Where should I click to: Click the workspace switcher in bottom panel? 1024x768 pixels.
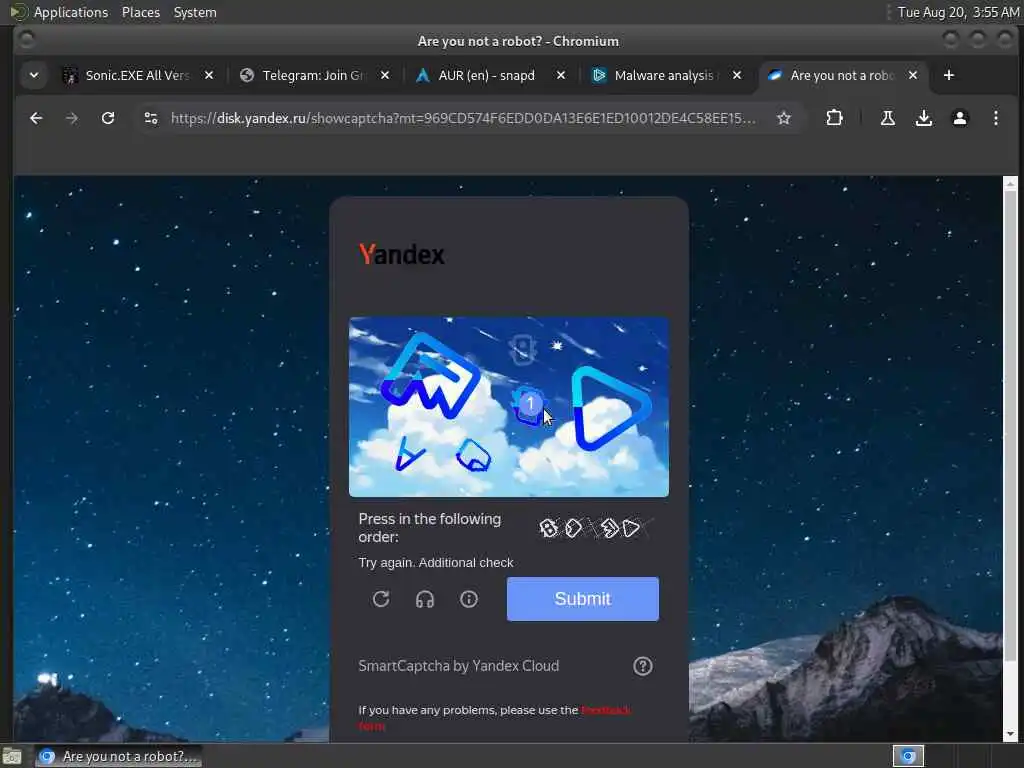pyautogui.click(x=908, y=756)
